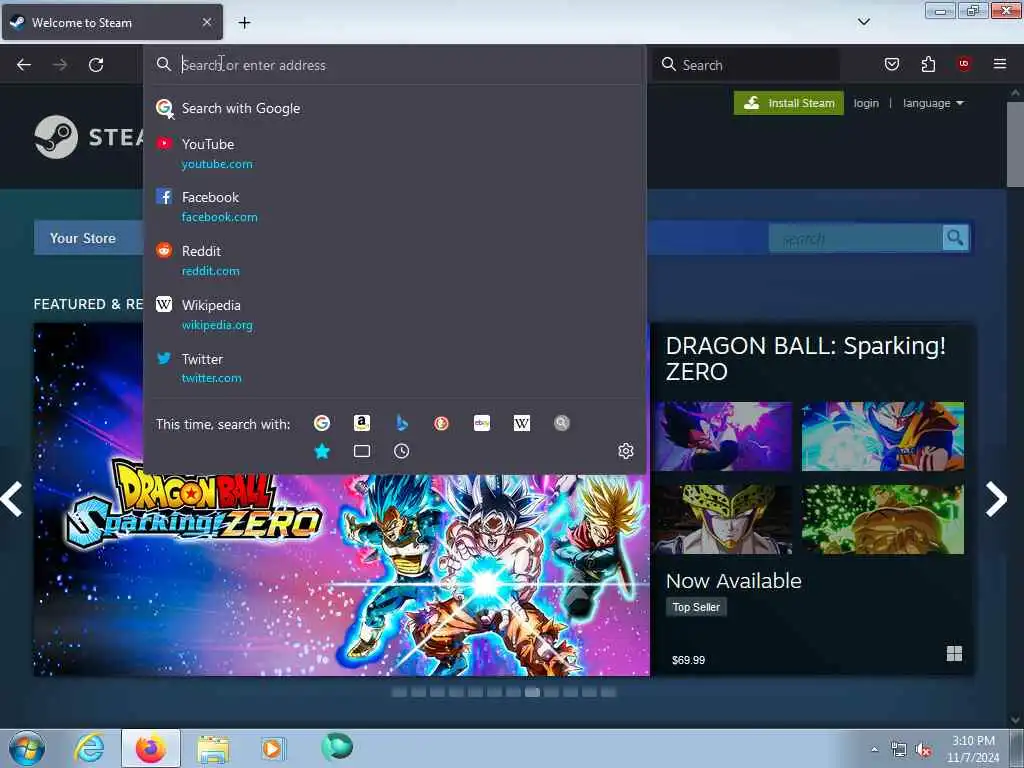Search this time with Bing icon
This screenshot has width=1024, height=768.
click(402, 423)
